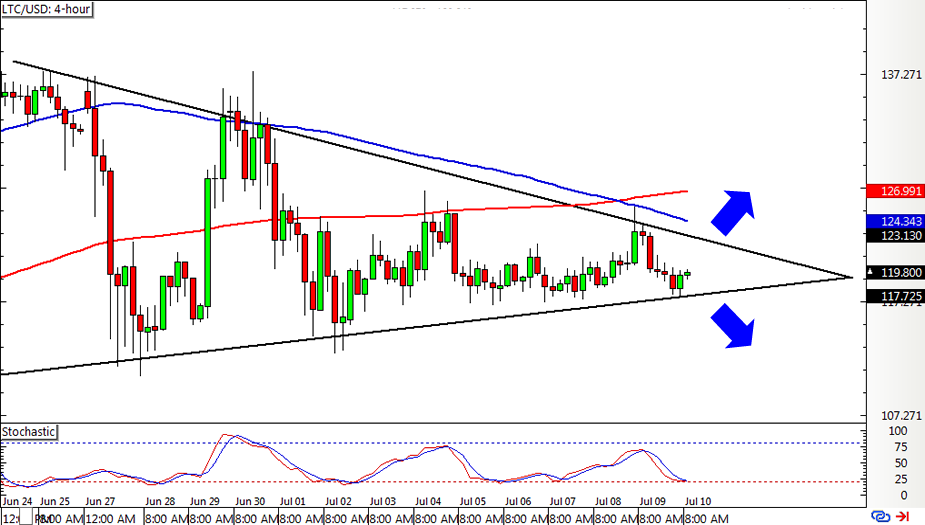Click the Stochastic scale value 50
The width and height of the screenshot is (925, 525).
(901, 463)
